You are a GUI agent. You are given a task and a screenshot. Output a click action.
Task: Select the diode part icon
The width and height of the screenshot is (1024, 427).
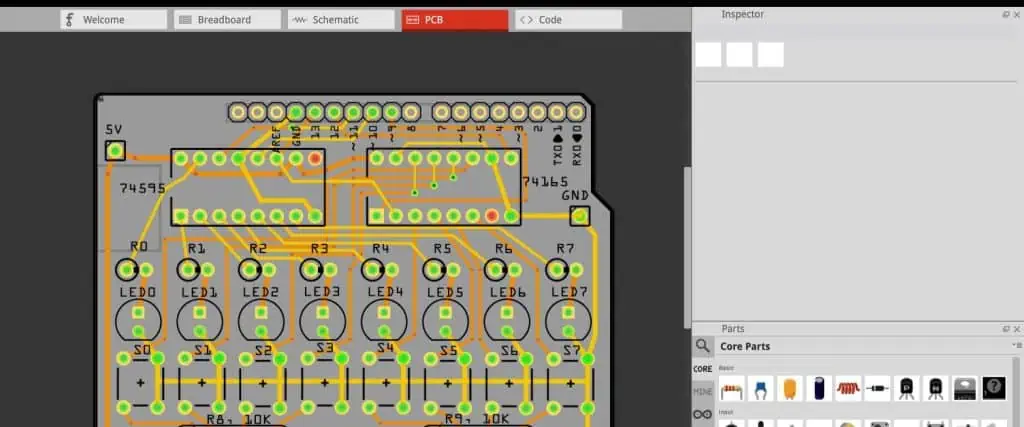click(x=878, y=387)
